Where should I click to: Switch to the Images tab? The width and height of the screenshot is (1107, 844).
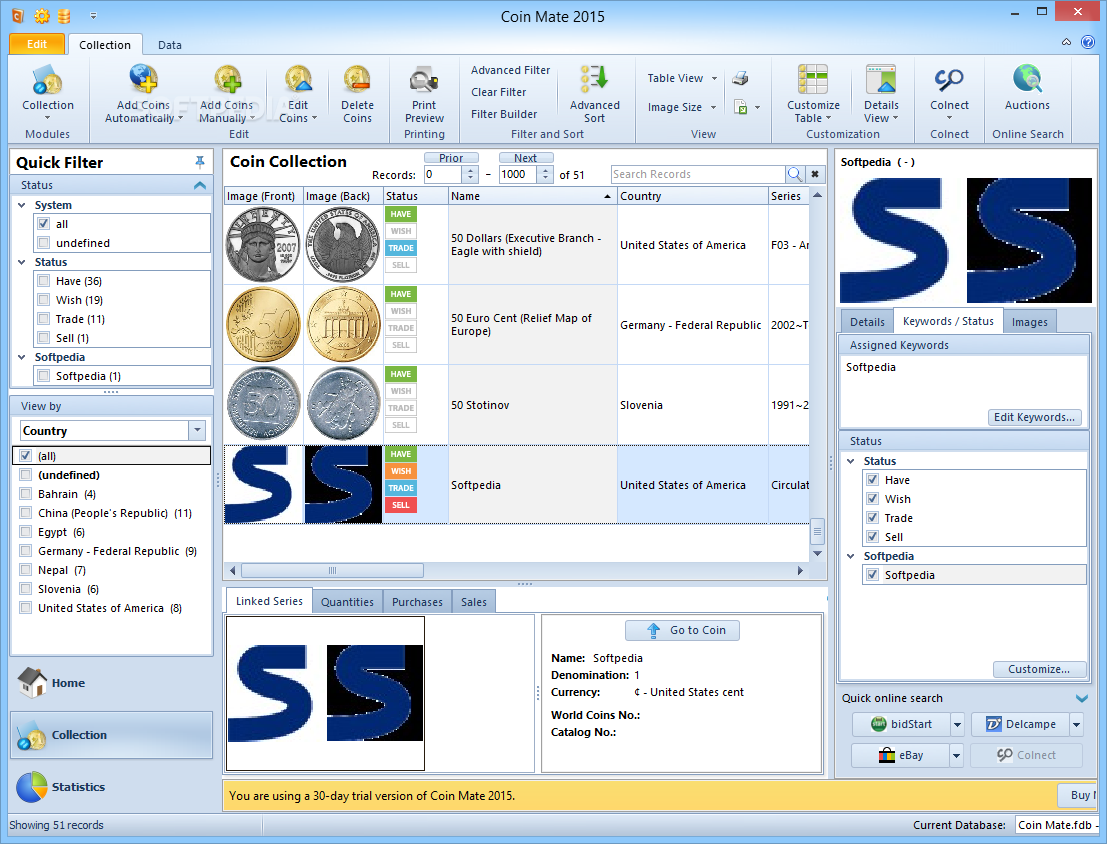[x=1029, y=321]
